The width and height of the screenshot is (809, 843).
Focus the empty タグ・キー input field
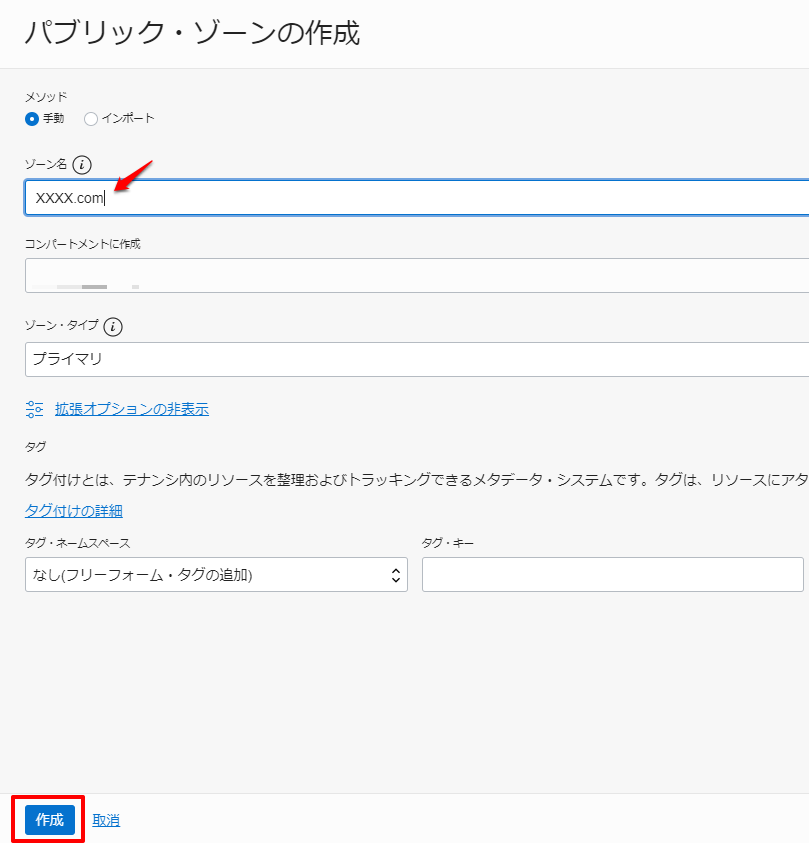click(612, 574)
